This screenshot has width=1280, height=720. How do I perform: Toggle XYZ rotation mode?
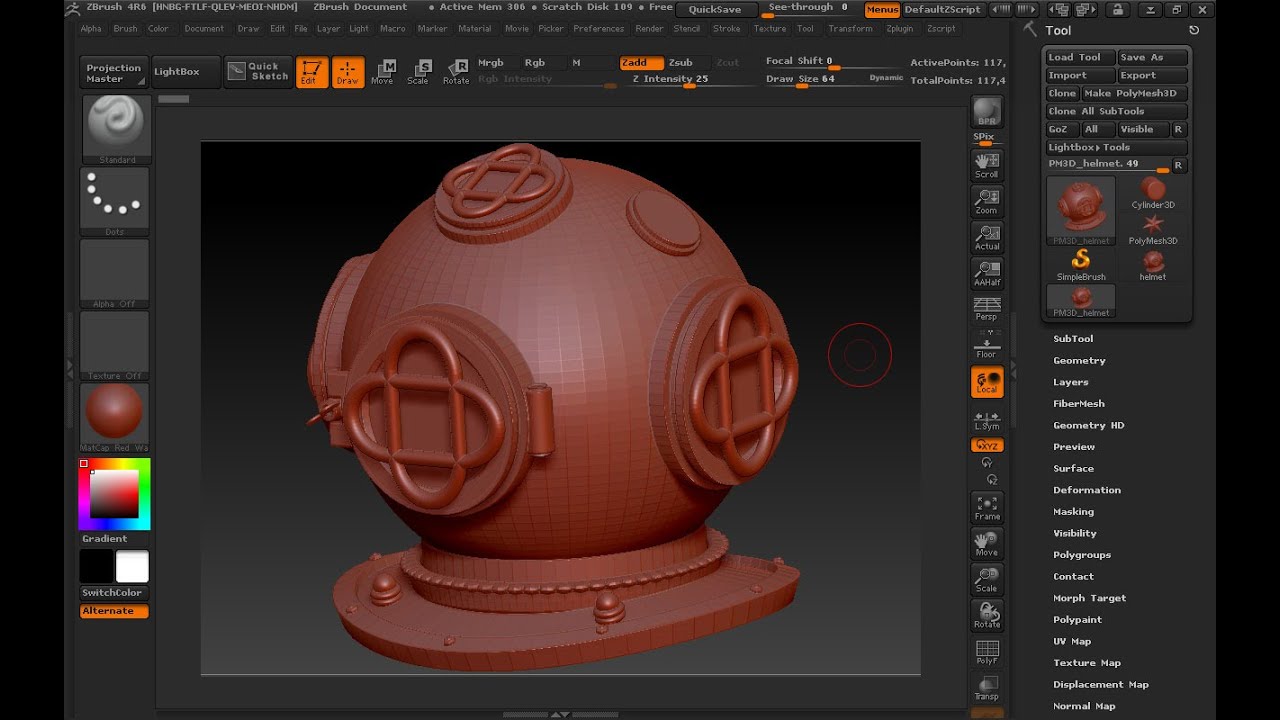pyautogui.click(x=987, y=445)
